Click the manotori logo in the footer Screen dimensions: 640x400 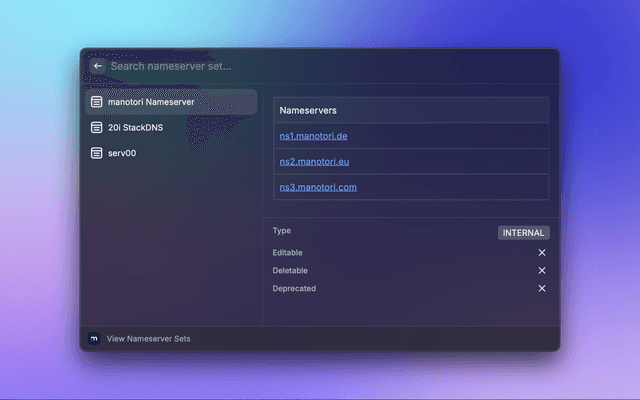[94, 339]
